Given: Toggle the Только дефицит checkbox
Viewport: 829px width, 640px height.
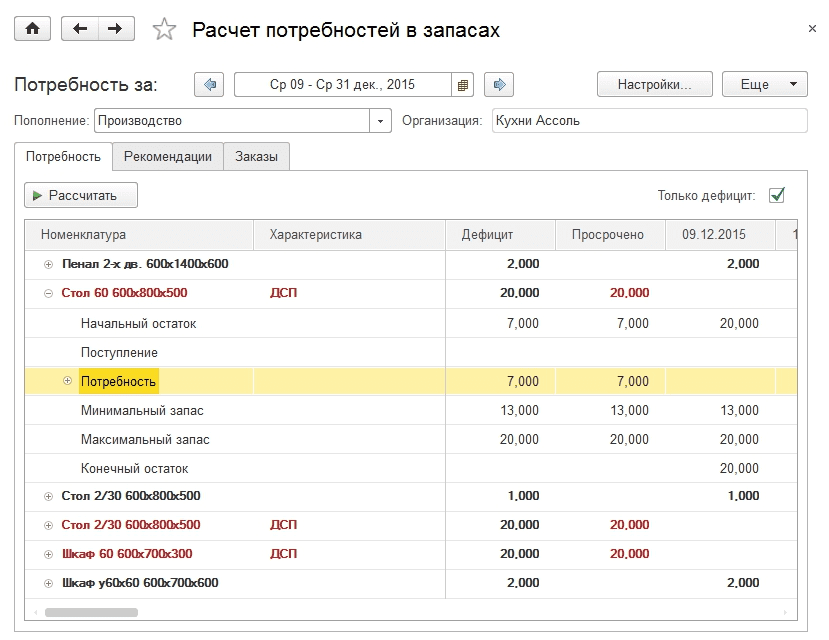Looking at the screenshot, I should [x=777, y=195].
